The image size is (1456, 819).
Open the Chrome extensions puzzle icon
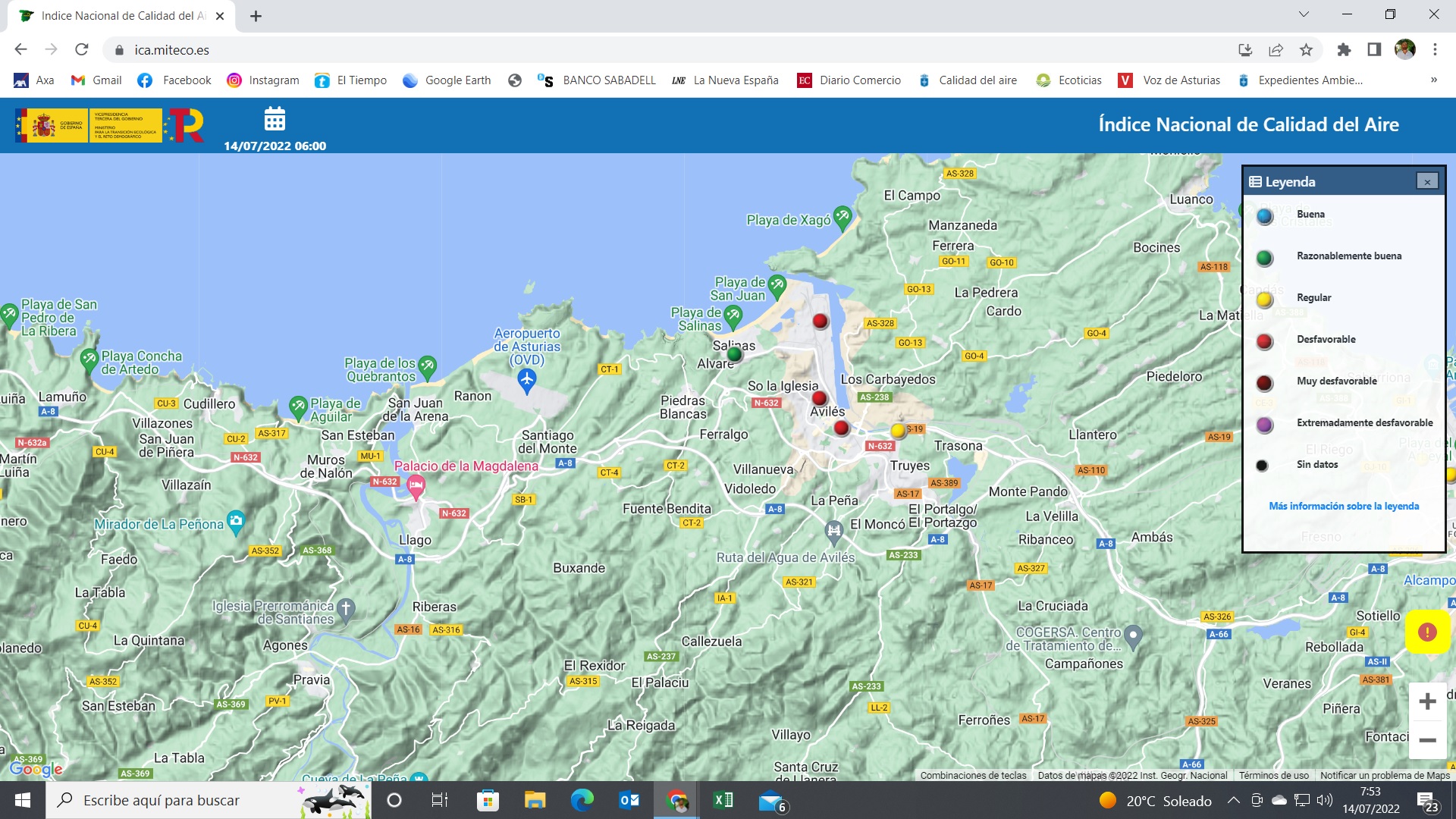pyautogui.click(x=1344, y=50)
